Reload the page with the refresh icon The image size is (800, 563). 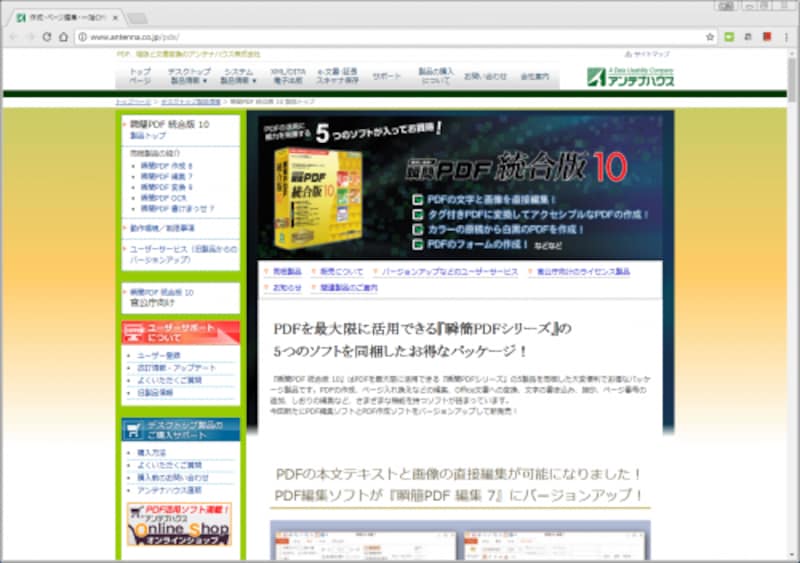[46, 37]
